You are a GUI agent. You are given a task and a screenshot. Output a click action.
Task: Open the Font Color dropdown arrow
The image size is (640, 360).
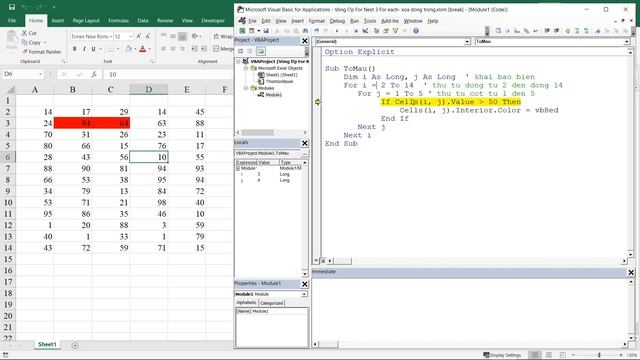point(150,49)
